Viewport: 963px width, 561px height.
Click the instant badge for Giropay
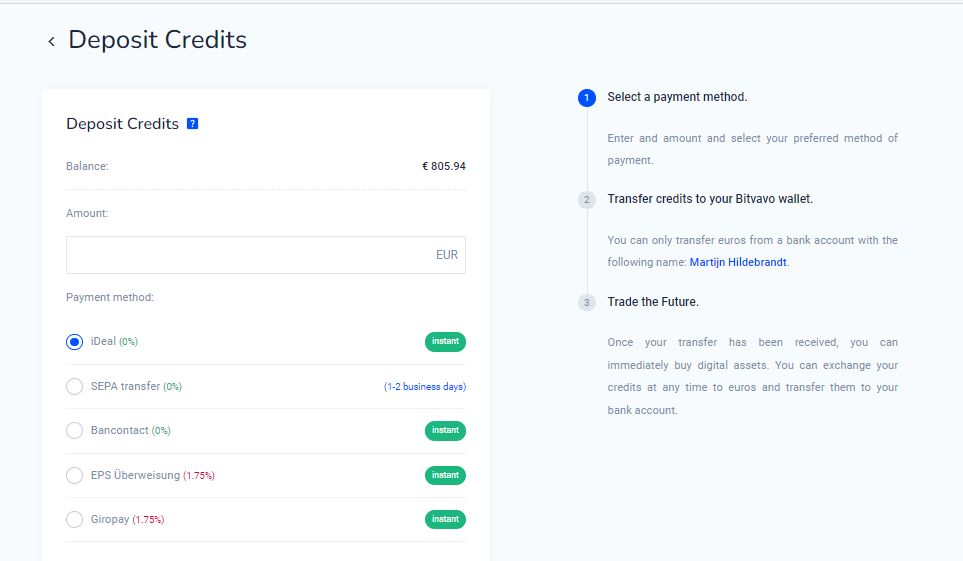[x=445, y=519]
